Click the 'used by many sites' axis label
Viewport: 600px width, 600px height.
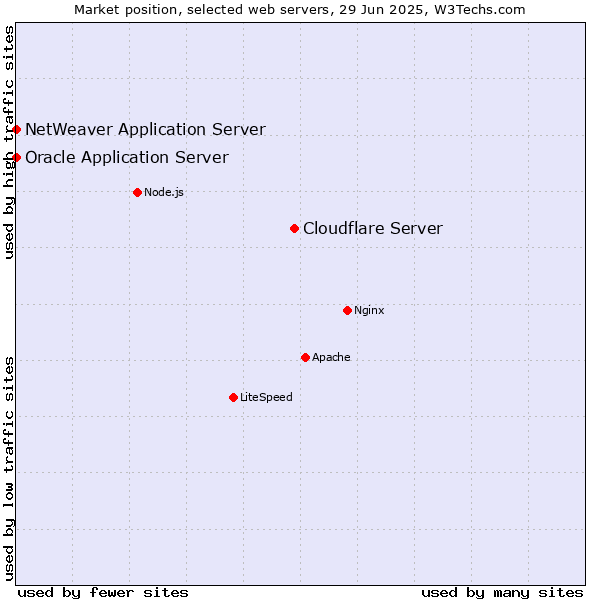click(x=502, y=593)
